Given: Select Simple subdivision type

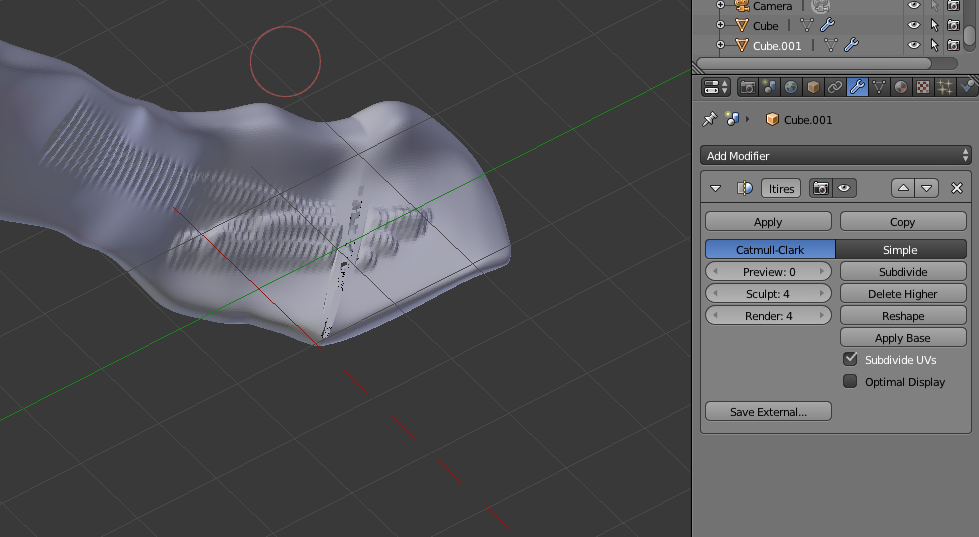Looking at the screenshot, I should tap(900, 249).
